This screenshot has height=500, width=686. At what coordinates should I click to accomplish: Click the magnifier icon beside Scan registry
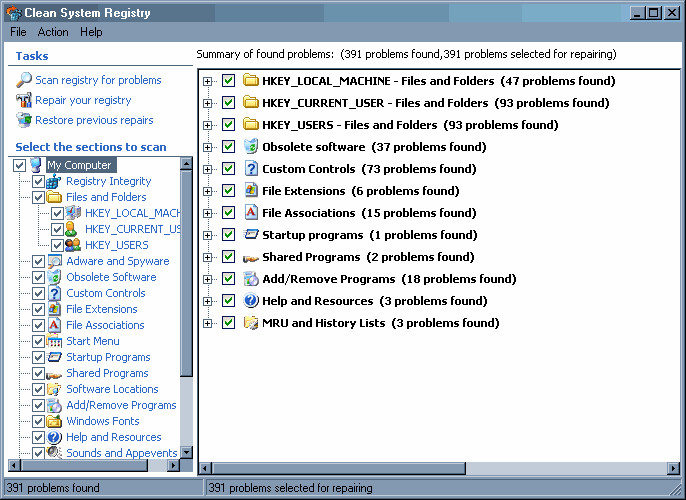(x=24, y=80)
